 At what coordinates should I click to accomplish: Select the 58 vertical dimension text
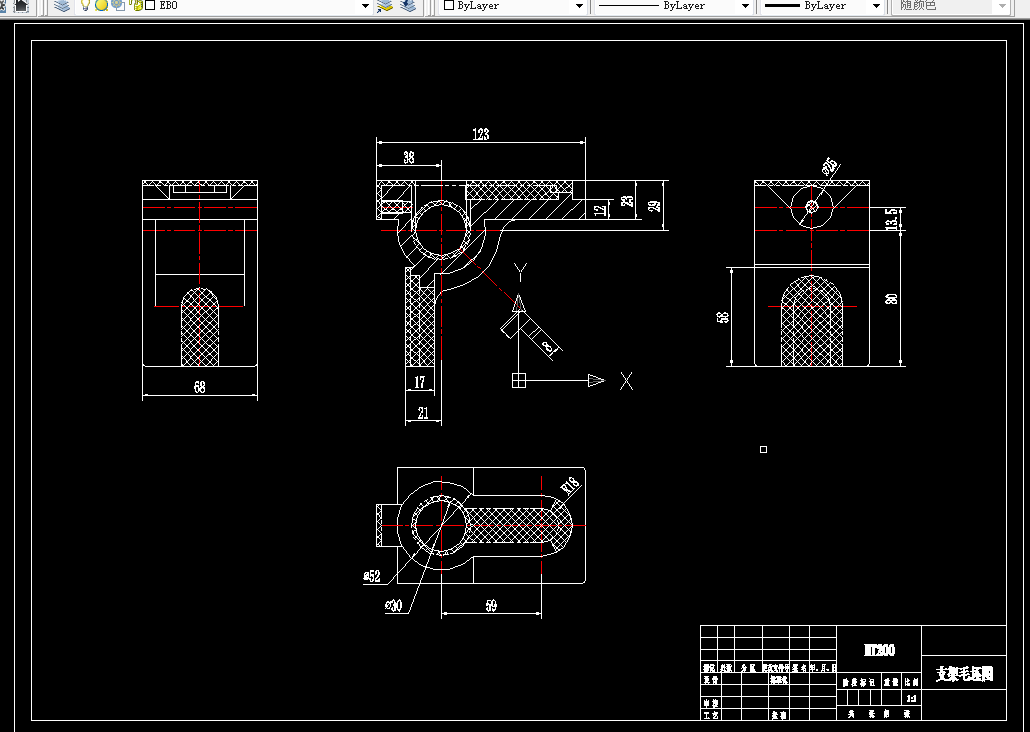(723, 317)
